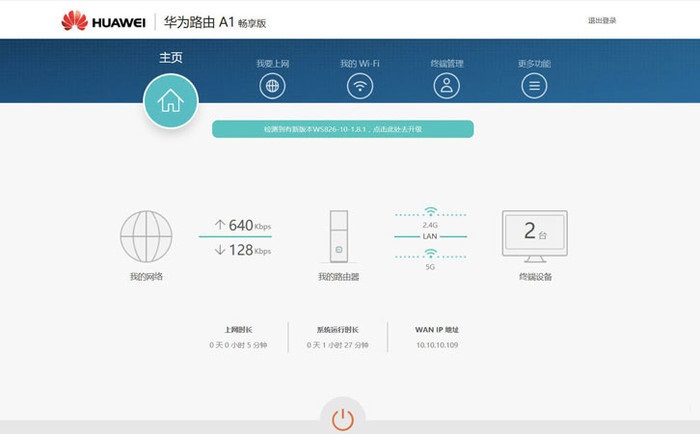This screenshot has height=434, width=700.
Task: Click the 640 Kbps upload speed
Action: point(242,225)
